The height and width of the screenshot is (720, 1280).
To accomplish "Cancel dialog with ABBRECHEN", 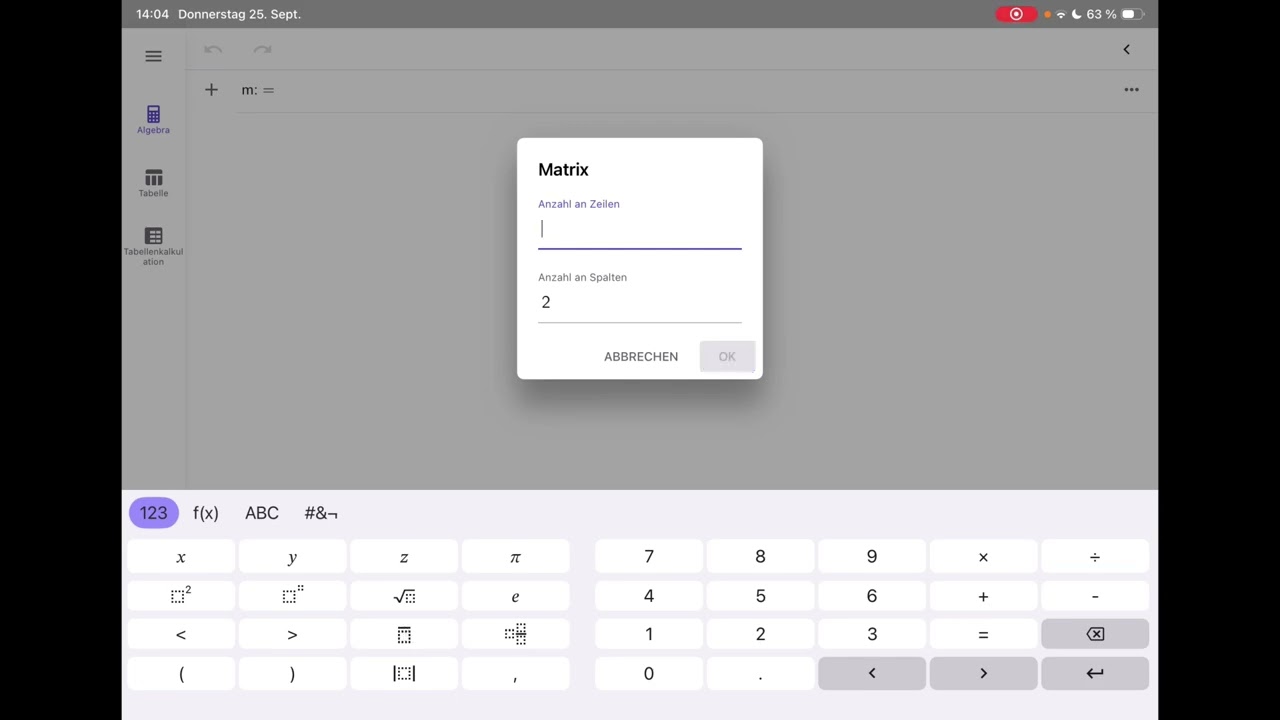I will 641,356.
